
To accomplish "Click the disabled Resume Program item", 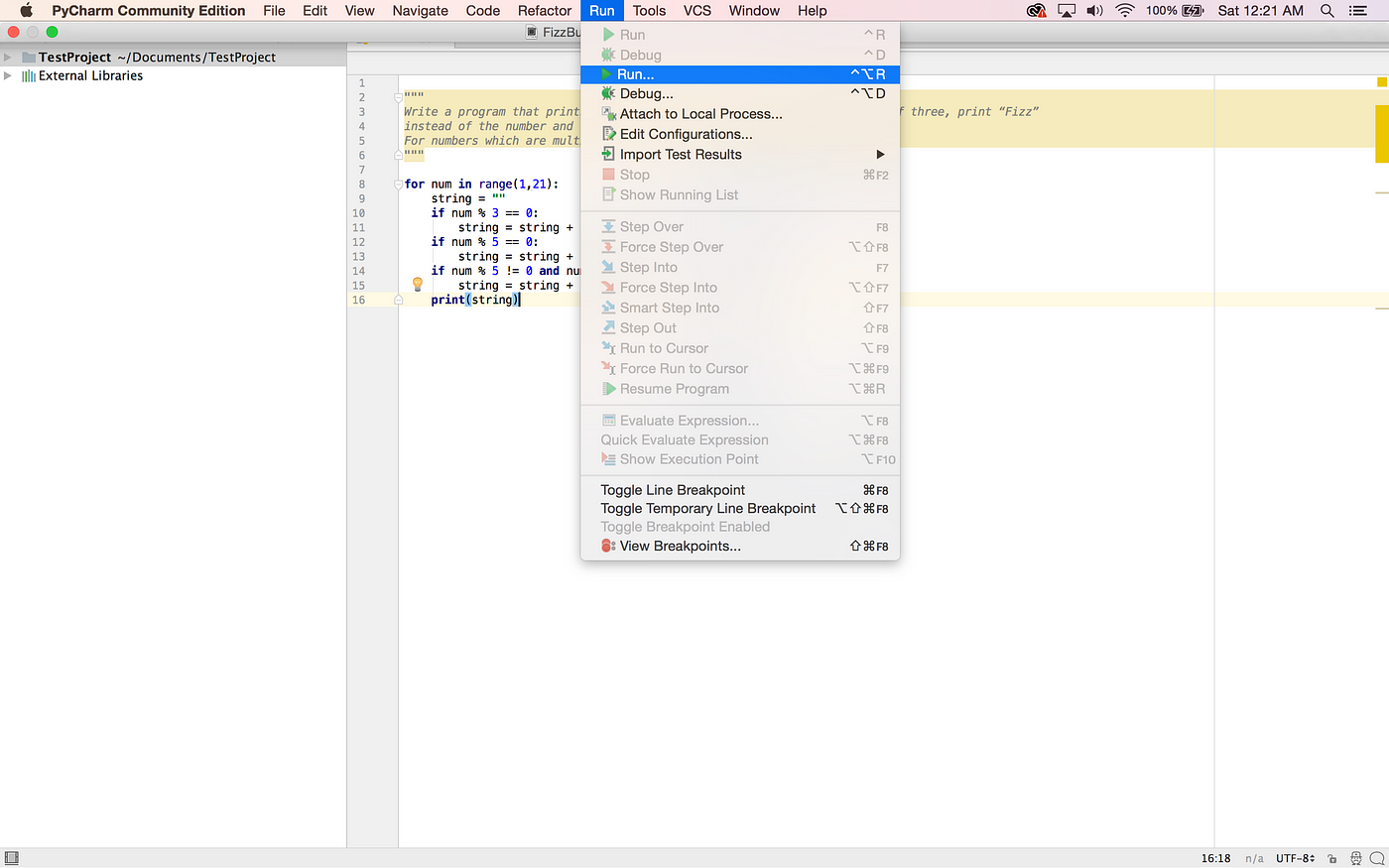I will point(740,389).
